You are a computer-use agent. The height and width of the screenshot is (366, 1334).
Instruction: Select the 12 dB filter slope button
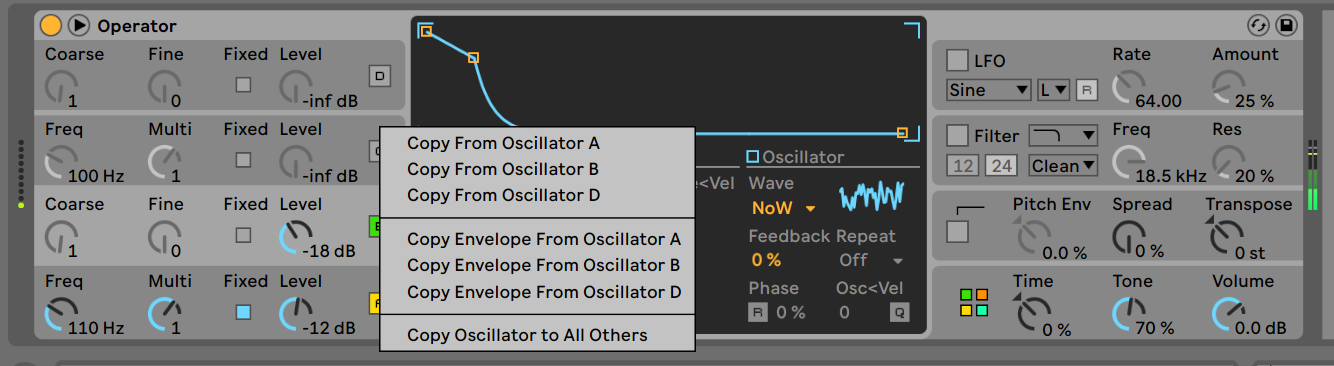(964, 166)
